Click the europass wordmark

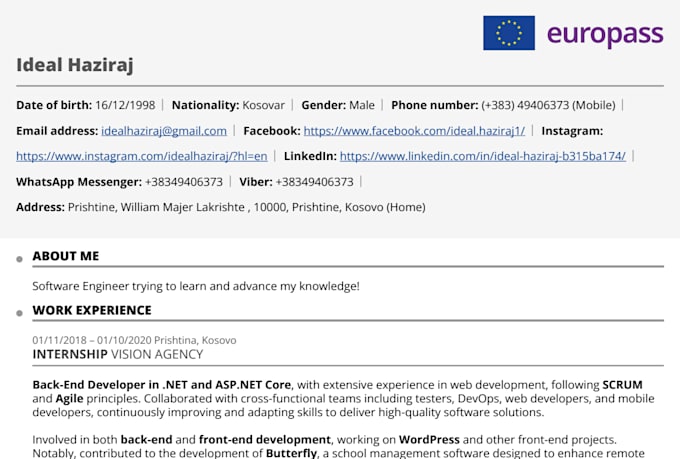[605, 34]
